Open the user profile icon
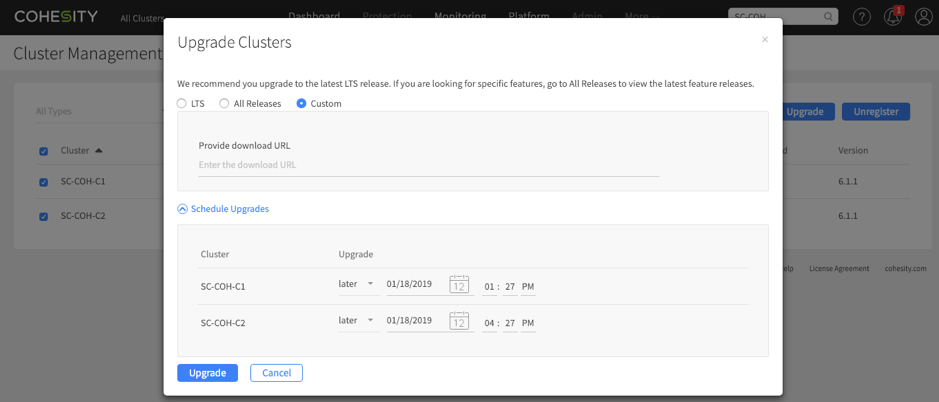 pos(923,17)
